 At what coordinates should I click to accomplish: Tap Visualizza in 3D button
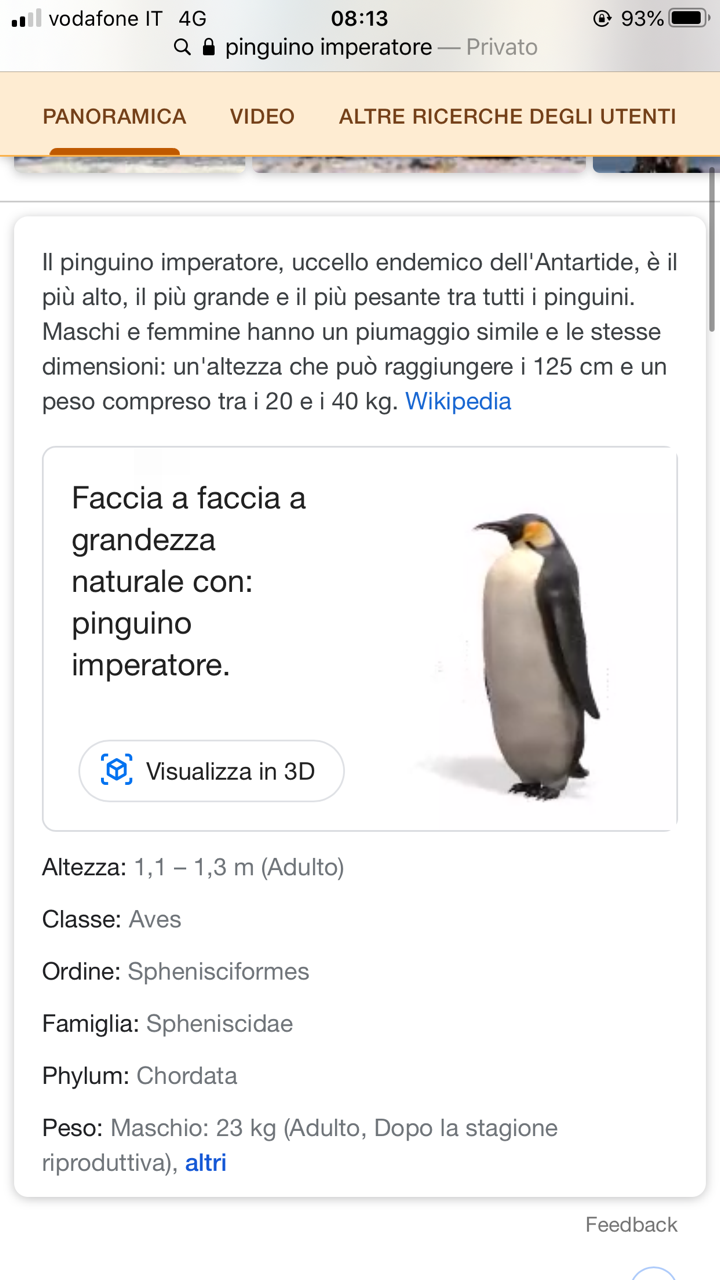pos(211,770)
